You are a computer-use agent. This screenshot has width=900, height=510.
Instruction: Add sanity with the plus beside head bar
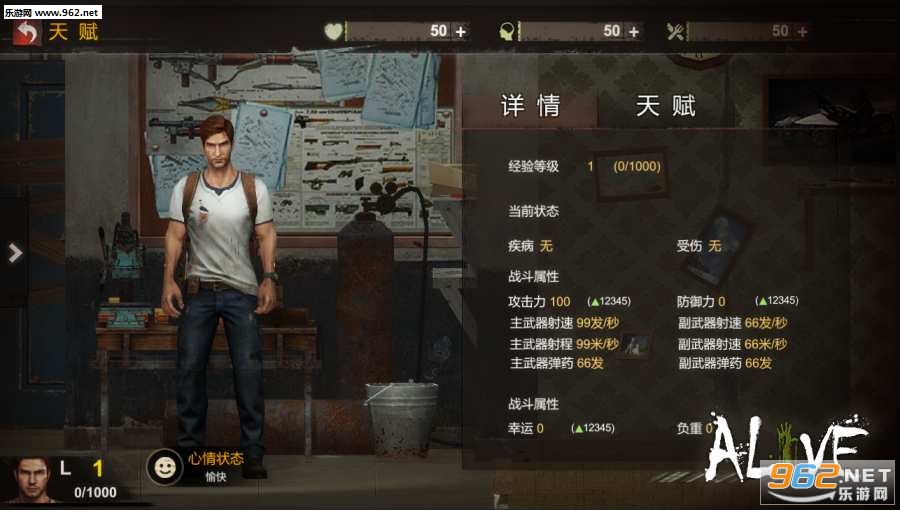click(x=634, y=32)
